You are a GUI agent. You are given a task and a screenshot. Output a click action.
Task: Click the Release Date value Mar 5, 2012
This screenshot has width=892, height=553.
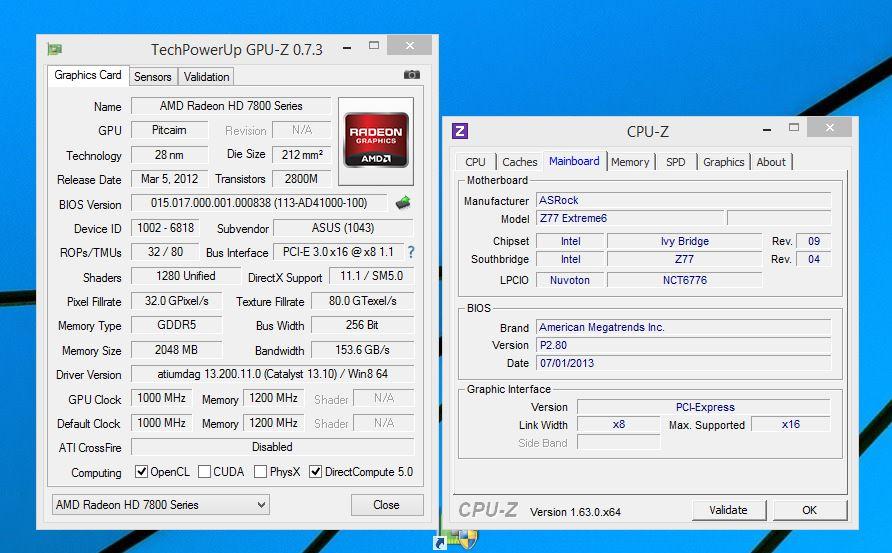tap(170, 179)
